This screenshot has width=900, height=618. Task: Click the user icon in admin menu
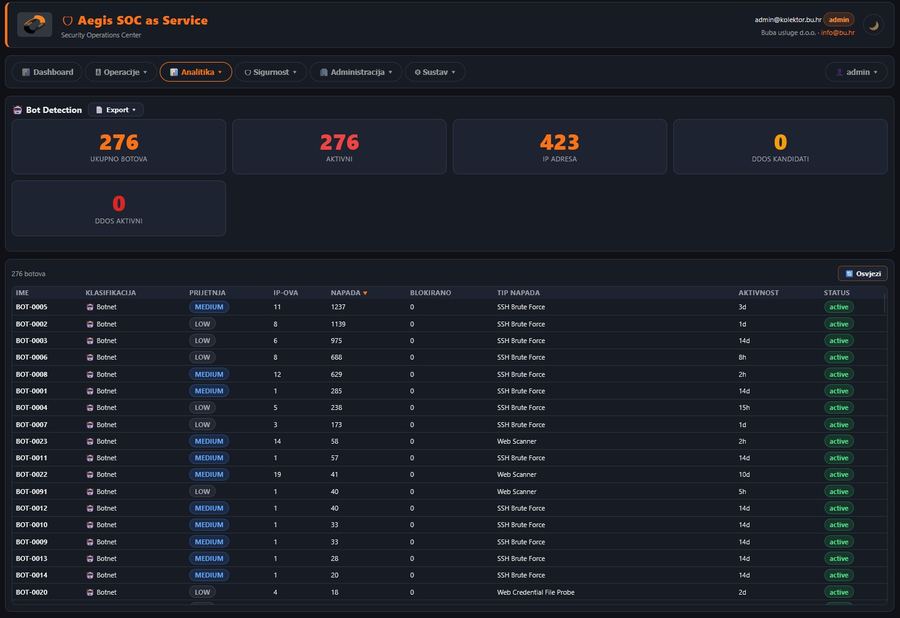[839, 71]
